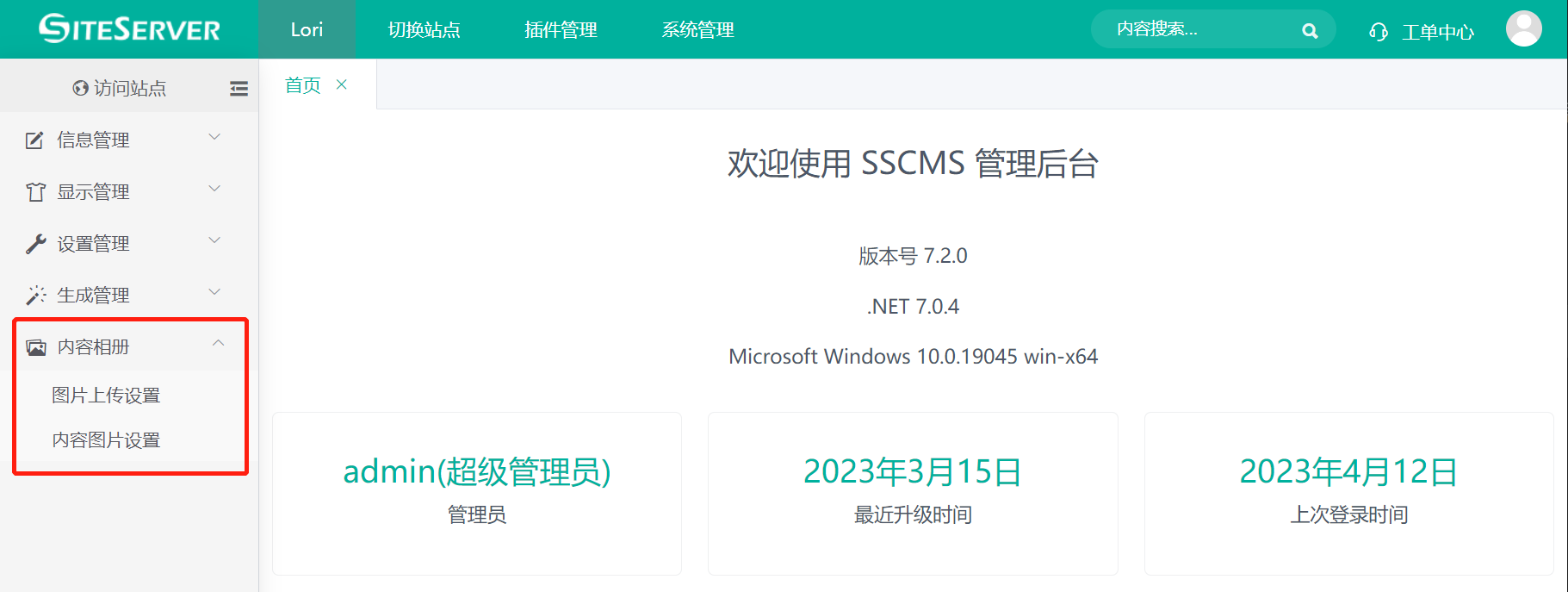Image resolution: width=1568 pixels, height=592 pixels.
Task: Expand the 信息管理 chevron
Action: tap(215, 137)
